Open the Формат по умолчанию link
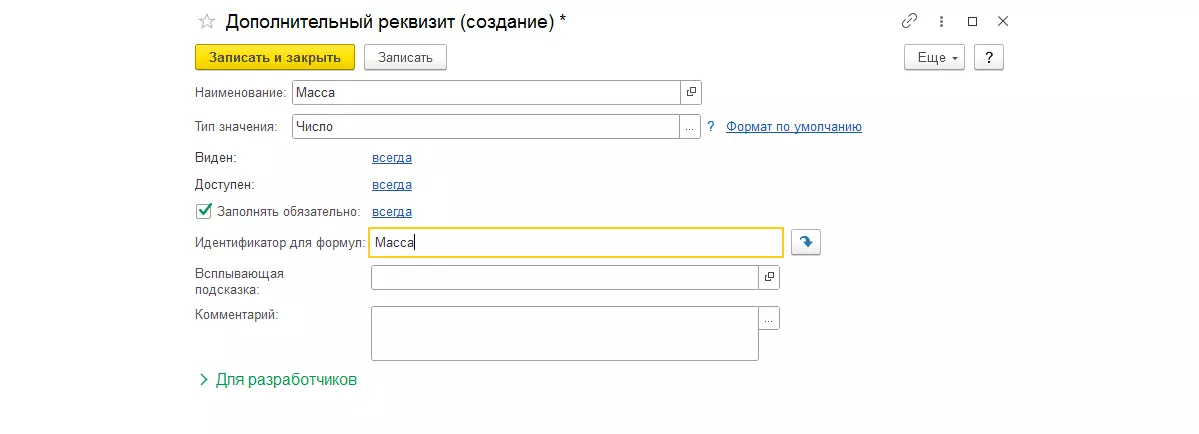Viewport: 1199px width, 434px height. pos(794,127)
